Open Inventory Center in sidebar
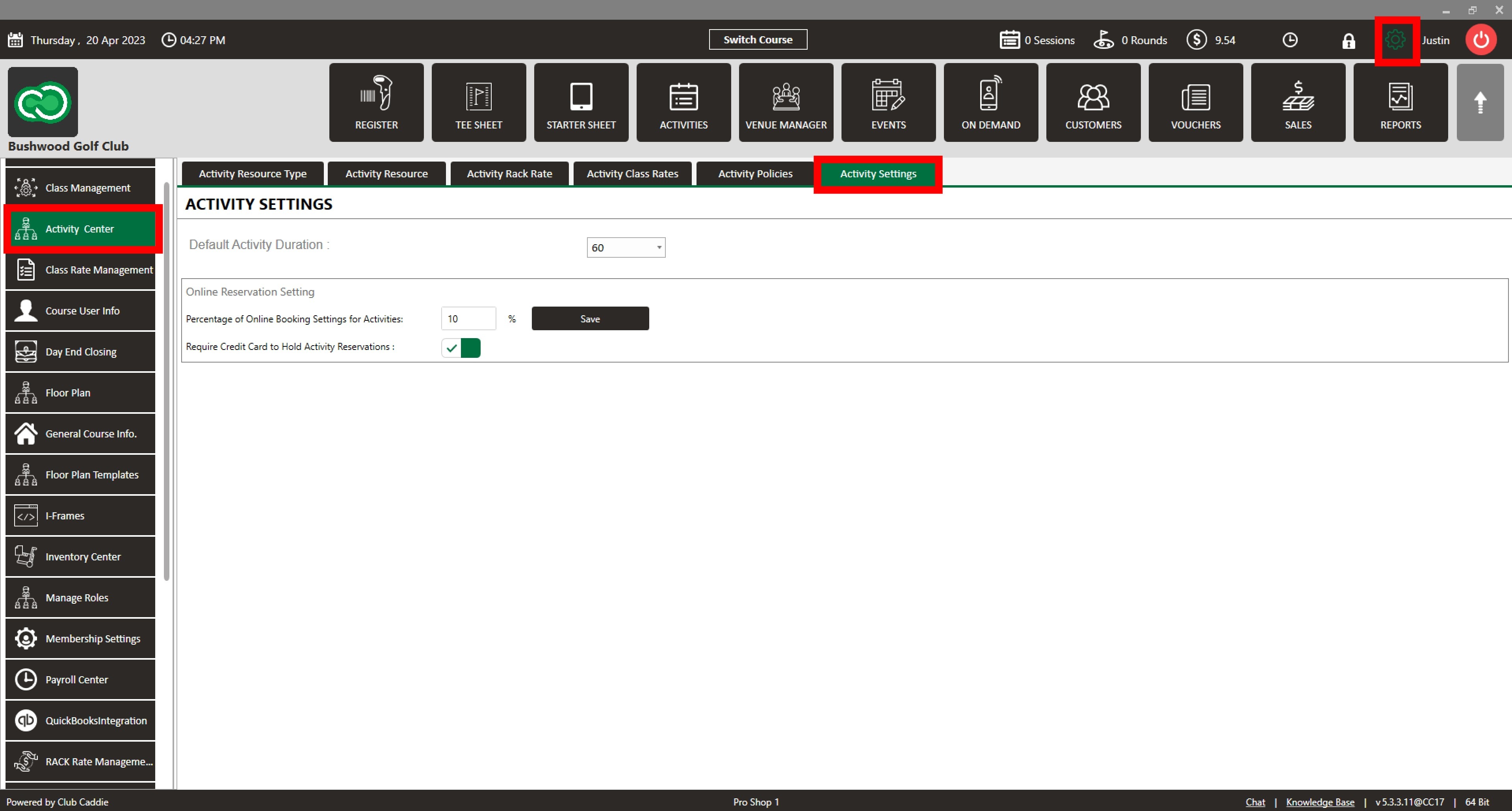This screenshot has height=811, width=1512. pos(80,557)
